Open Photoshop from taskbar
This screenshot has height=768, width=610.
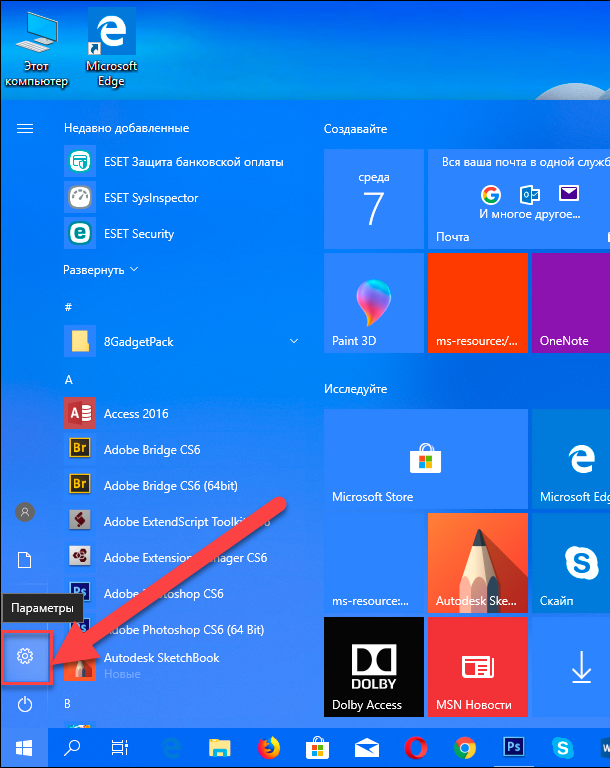click(x=513, y=748)
